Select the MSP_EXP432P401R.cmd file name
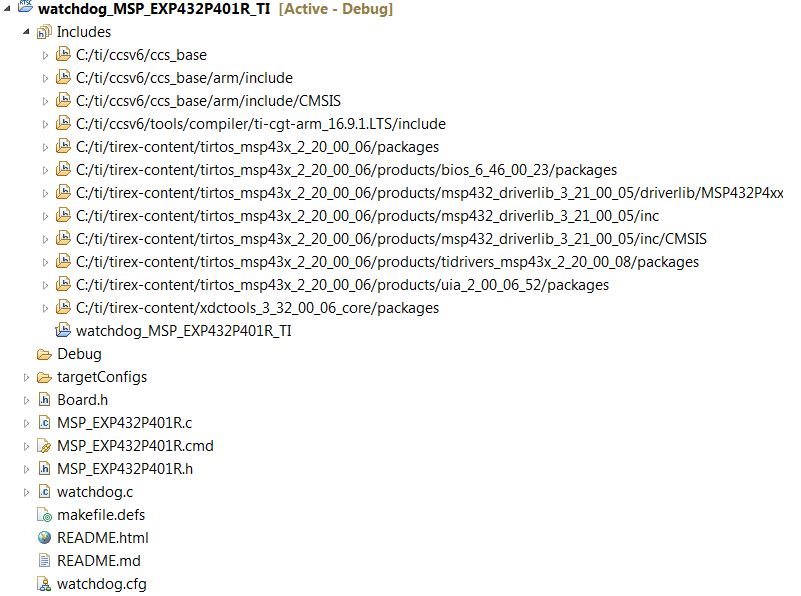 pyautogui.click(x=135, y=446)
